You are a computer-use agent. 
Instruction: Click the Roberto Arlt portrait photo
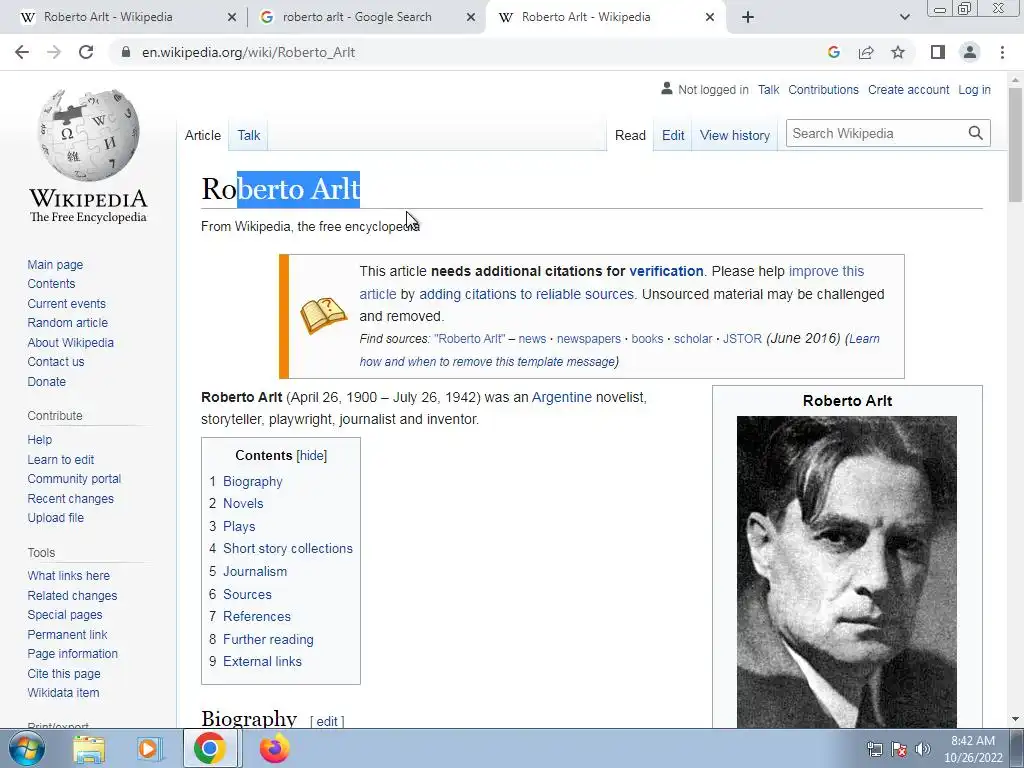(x=846, y=572)
